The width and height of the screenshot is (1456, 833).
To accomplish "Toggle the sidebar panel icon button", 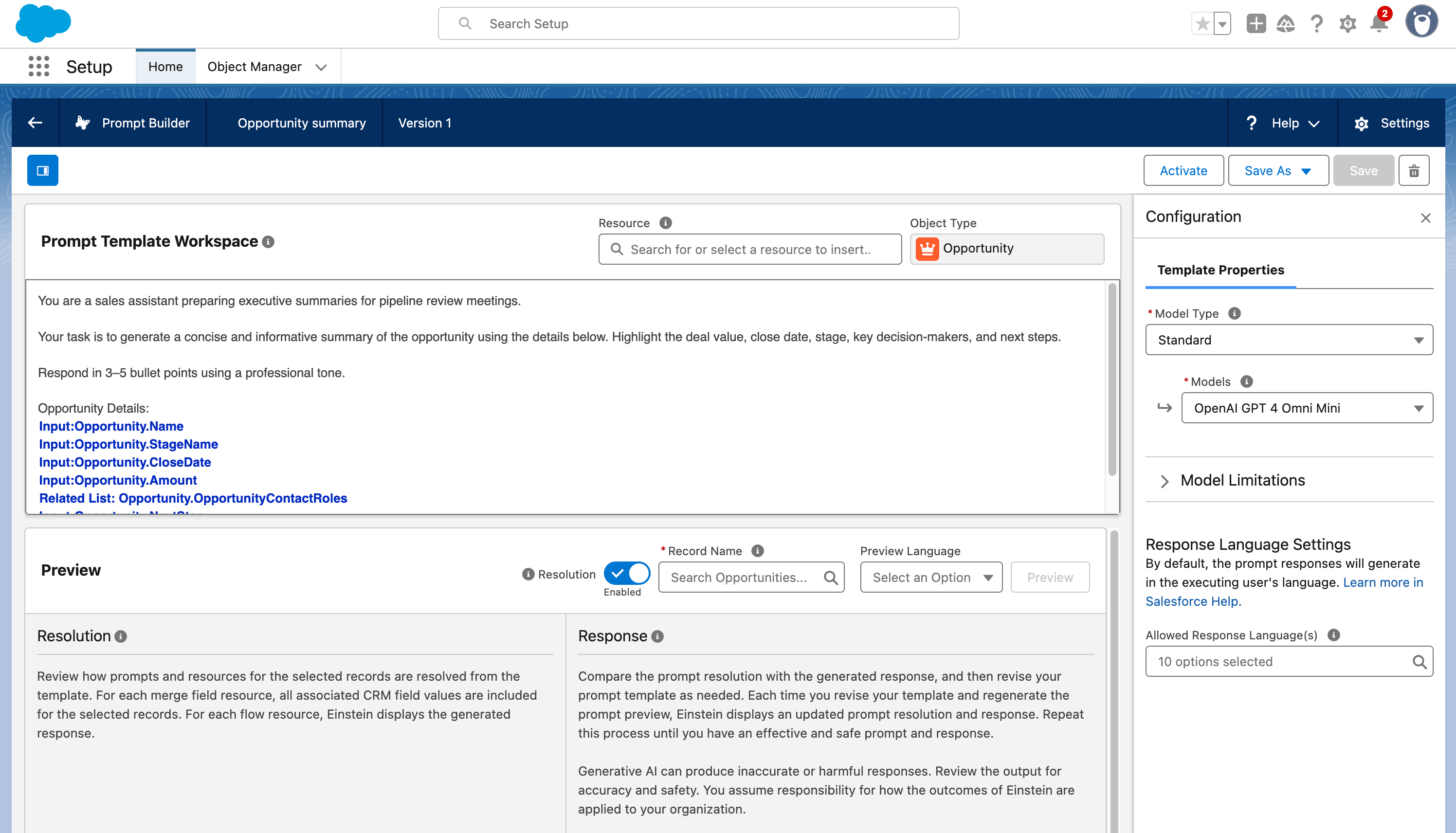I will (43, 170).
